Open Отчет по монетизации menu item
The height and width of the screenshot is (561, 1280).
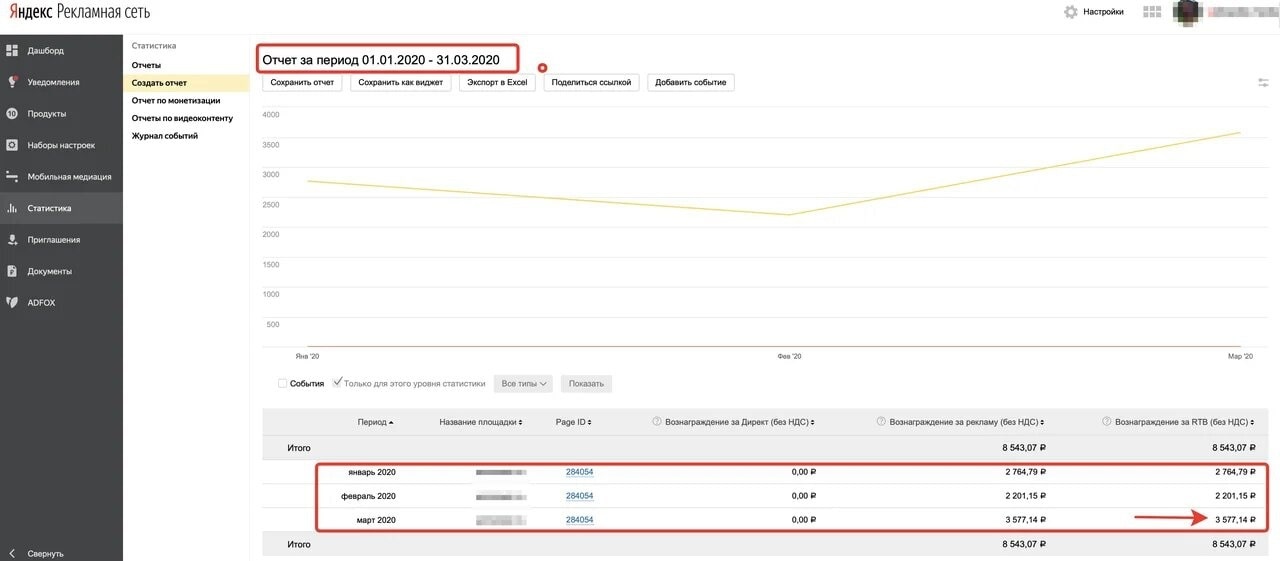(176, 101)
